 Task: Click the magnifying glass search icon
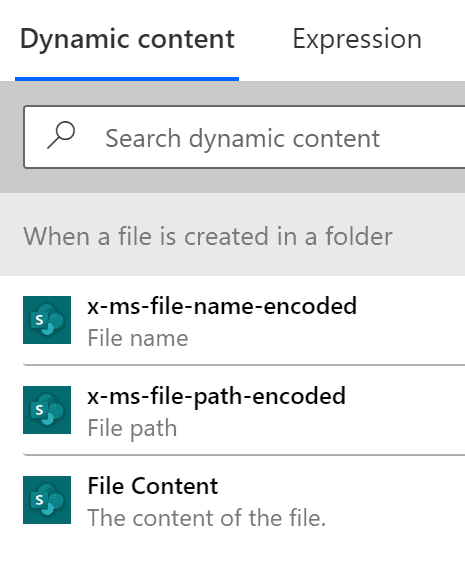pyautogui.click(x=61, y=135)
